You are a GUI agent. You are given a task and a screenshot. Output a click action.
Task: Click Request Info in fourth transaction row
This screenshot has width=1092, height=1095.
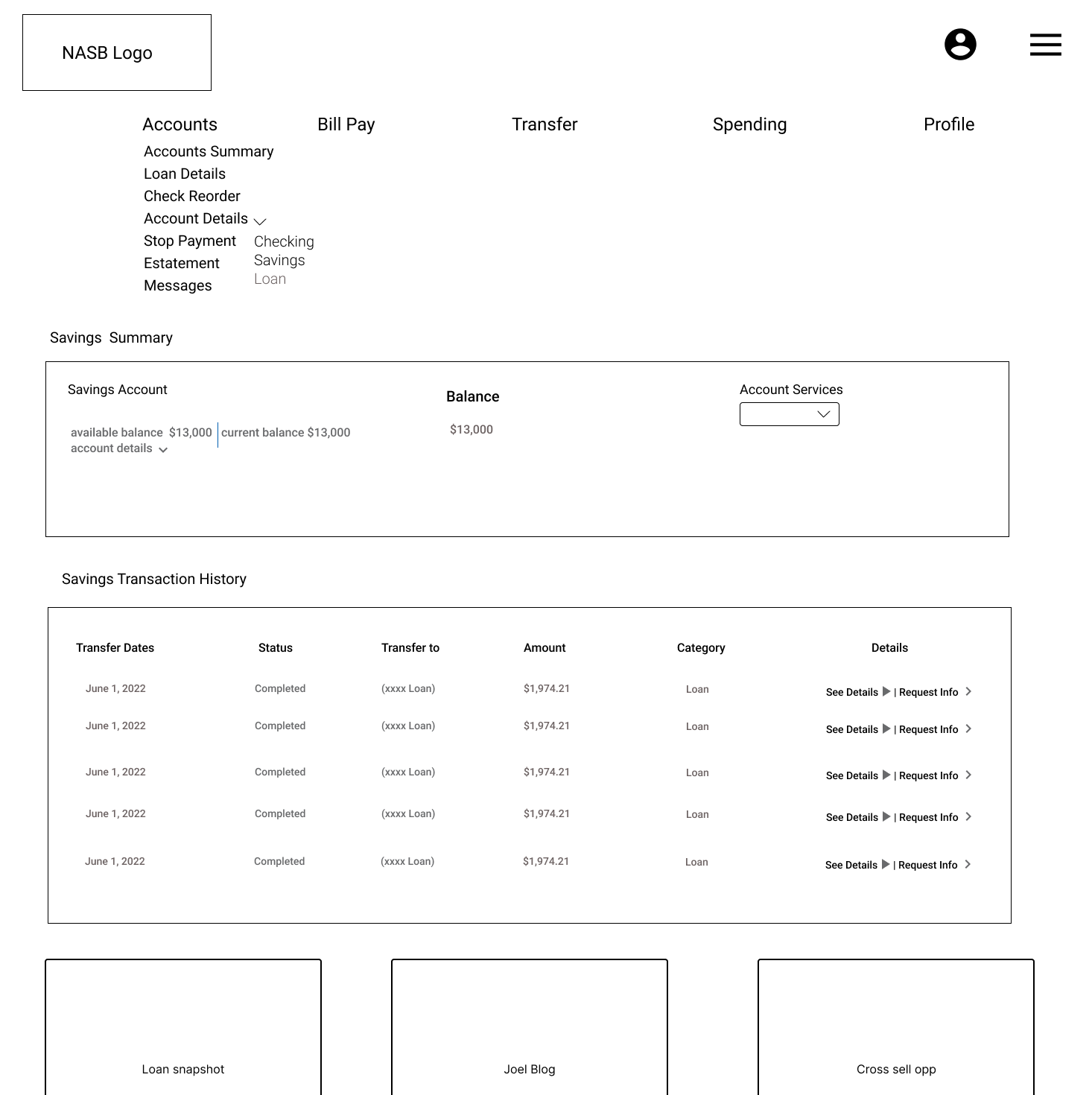pyautogui.click(x=929, y=817)
